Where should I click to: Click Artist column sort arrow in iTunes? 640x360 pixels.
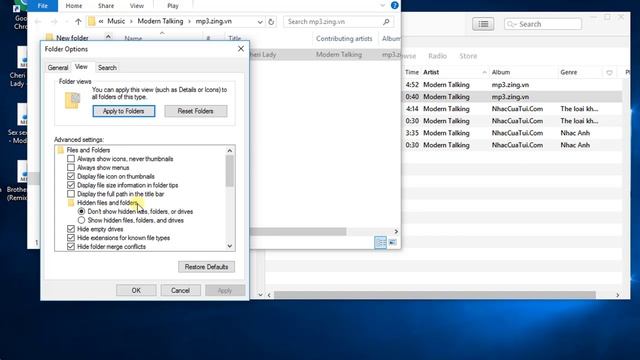tap(484, 72)
